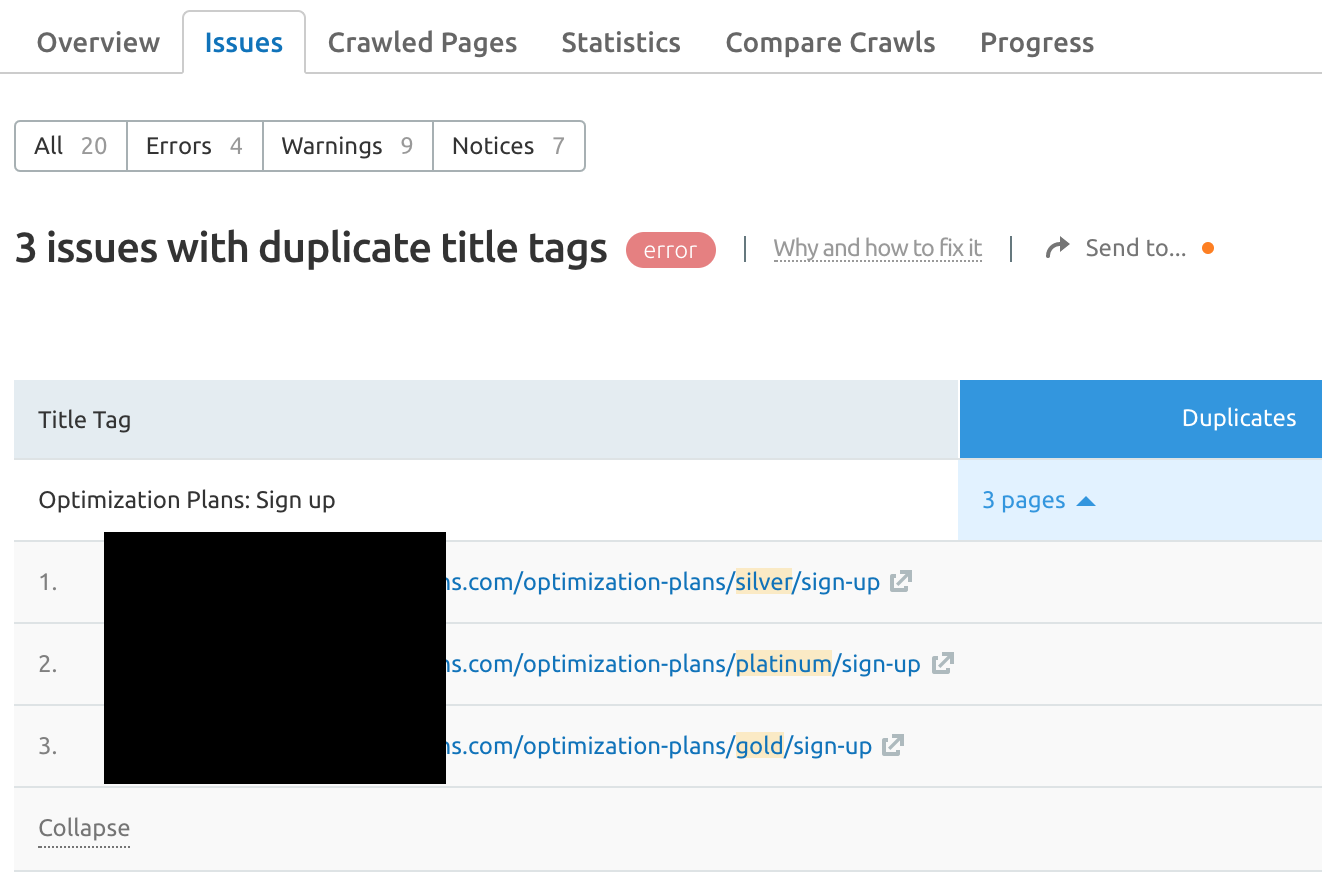Click the heading 3 issues with duplicate title tags

(311, 249)
